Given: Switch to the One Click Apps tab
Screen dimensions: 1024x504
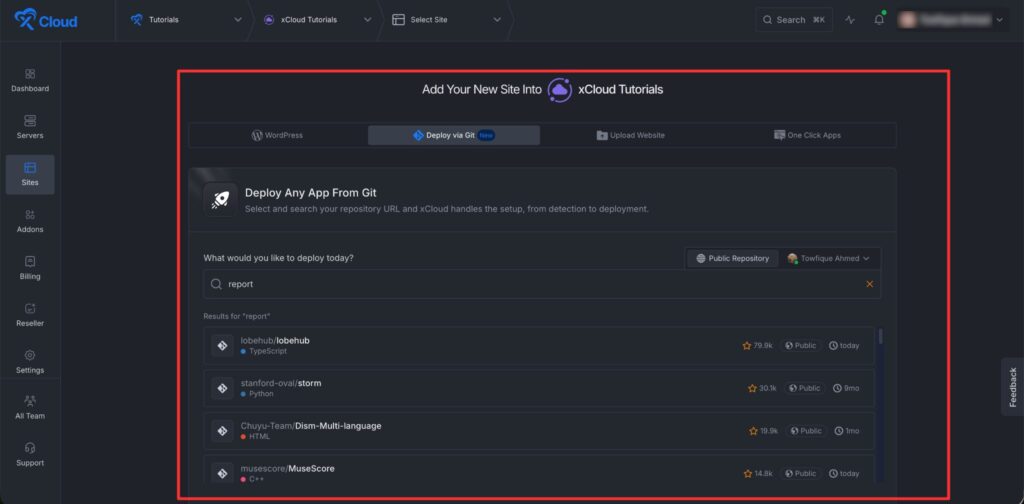Looking at the screenshot, I should click(x=807, y=135).
